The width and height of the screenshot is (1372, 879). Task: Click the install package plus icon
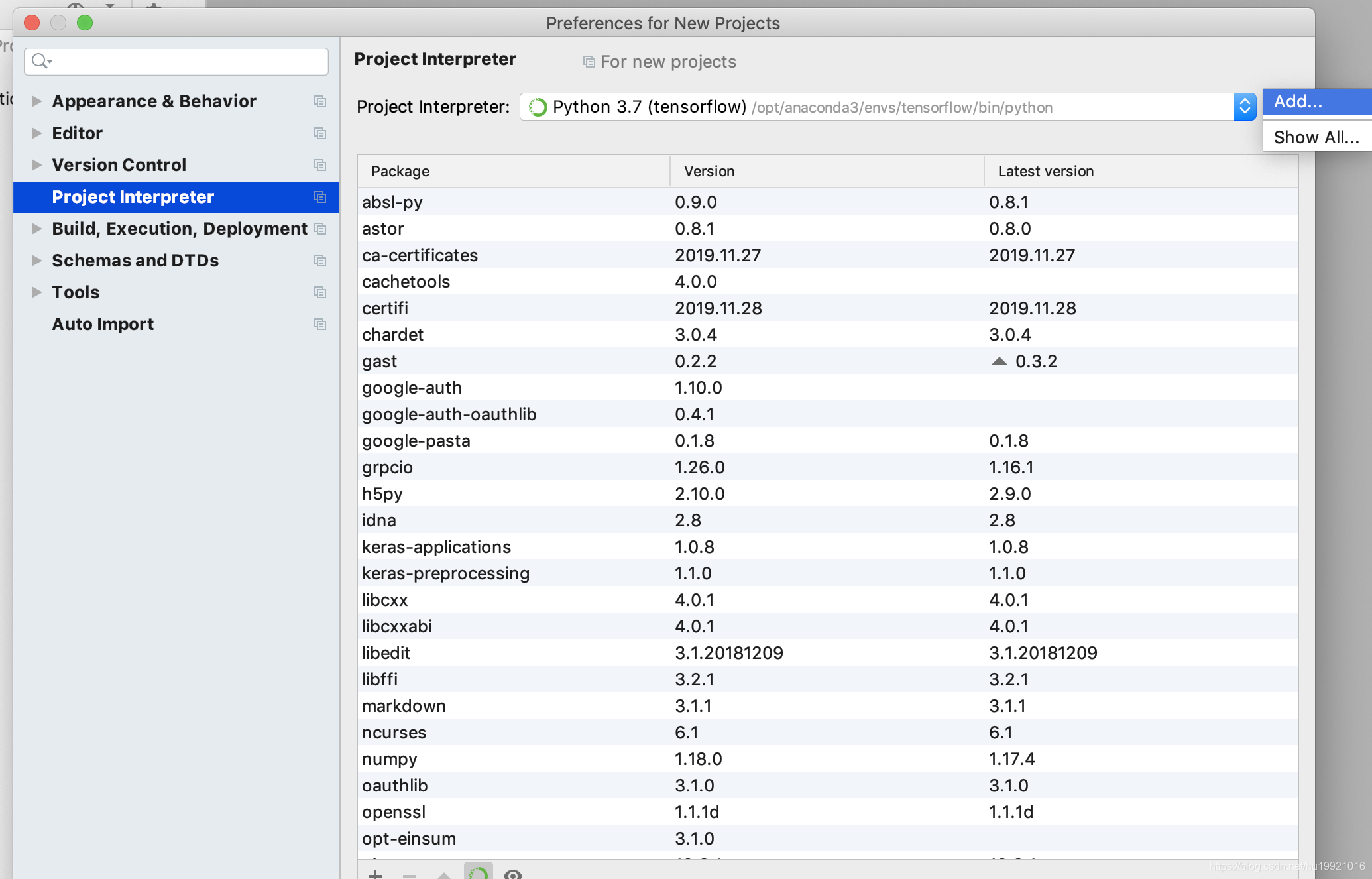tap(375, 874)
